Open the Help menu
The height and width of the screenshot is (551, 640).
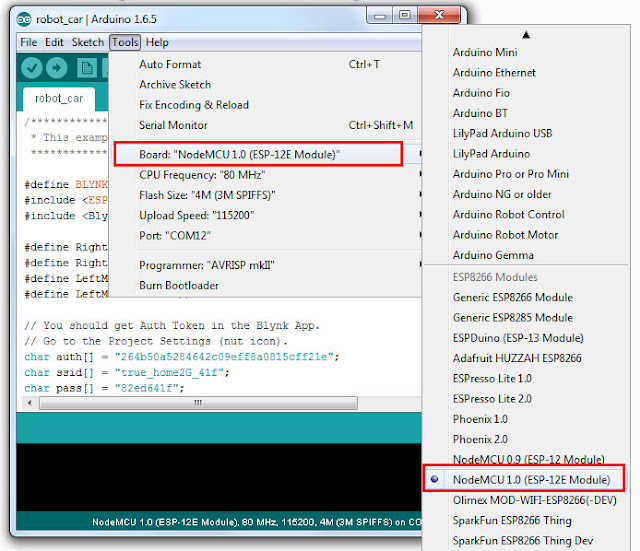pos(157,42)
